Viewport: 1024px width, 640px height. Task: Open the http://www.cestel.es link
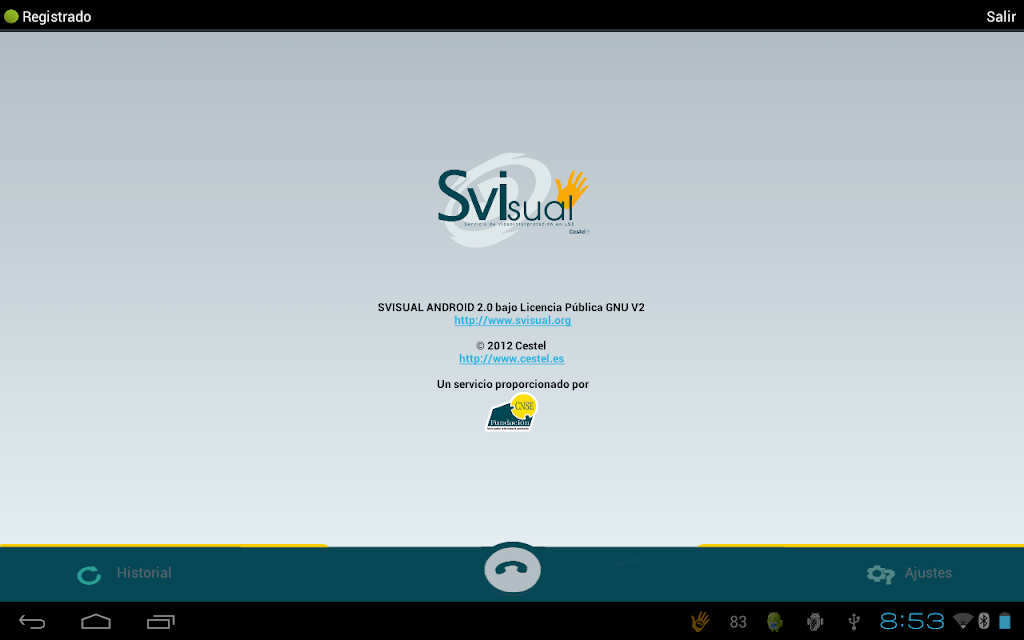[x=511, y=359]
